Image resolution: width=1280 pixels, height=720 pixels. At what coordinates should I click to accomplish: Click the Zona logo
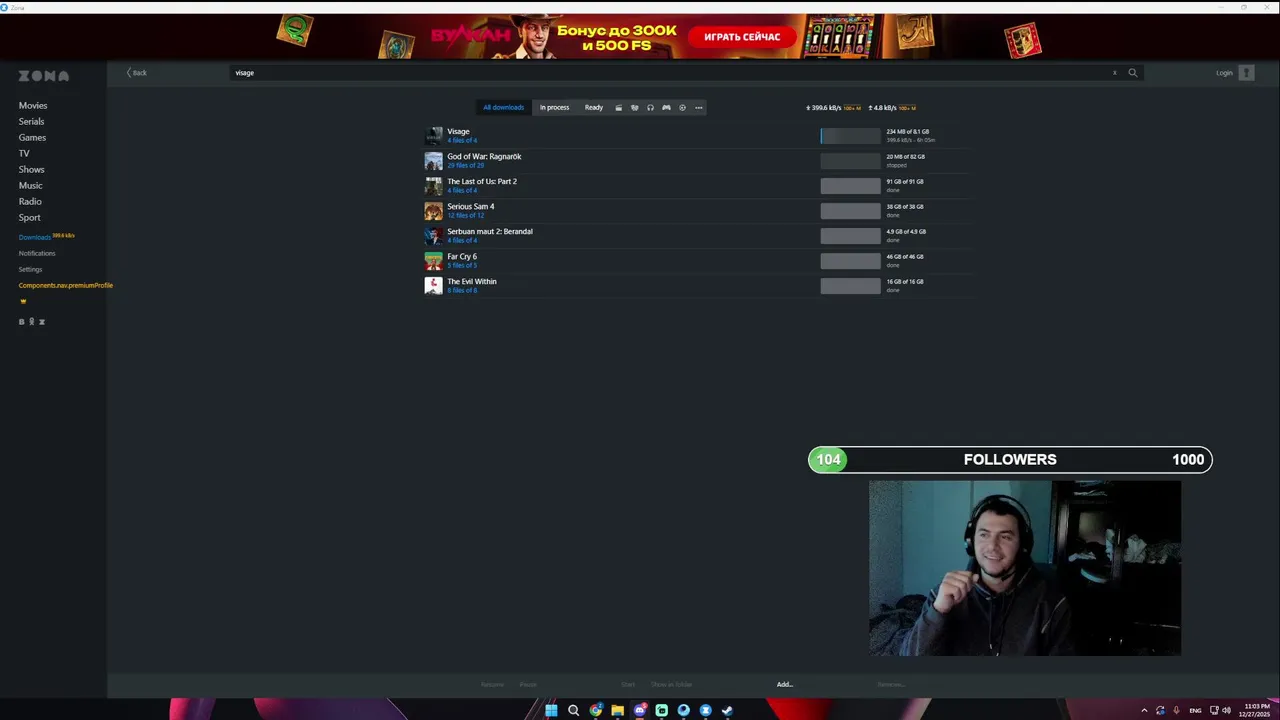pyautogui.click(x=44, y=76)
